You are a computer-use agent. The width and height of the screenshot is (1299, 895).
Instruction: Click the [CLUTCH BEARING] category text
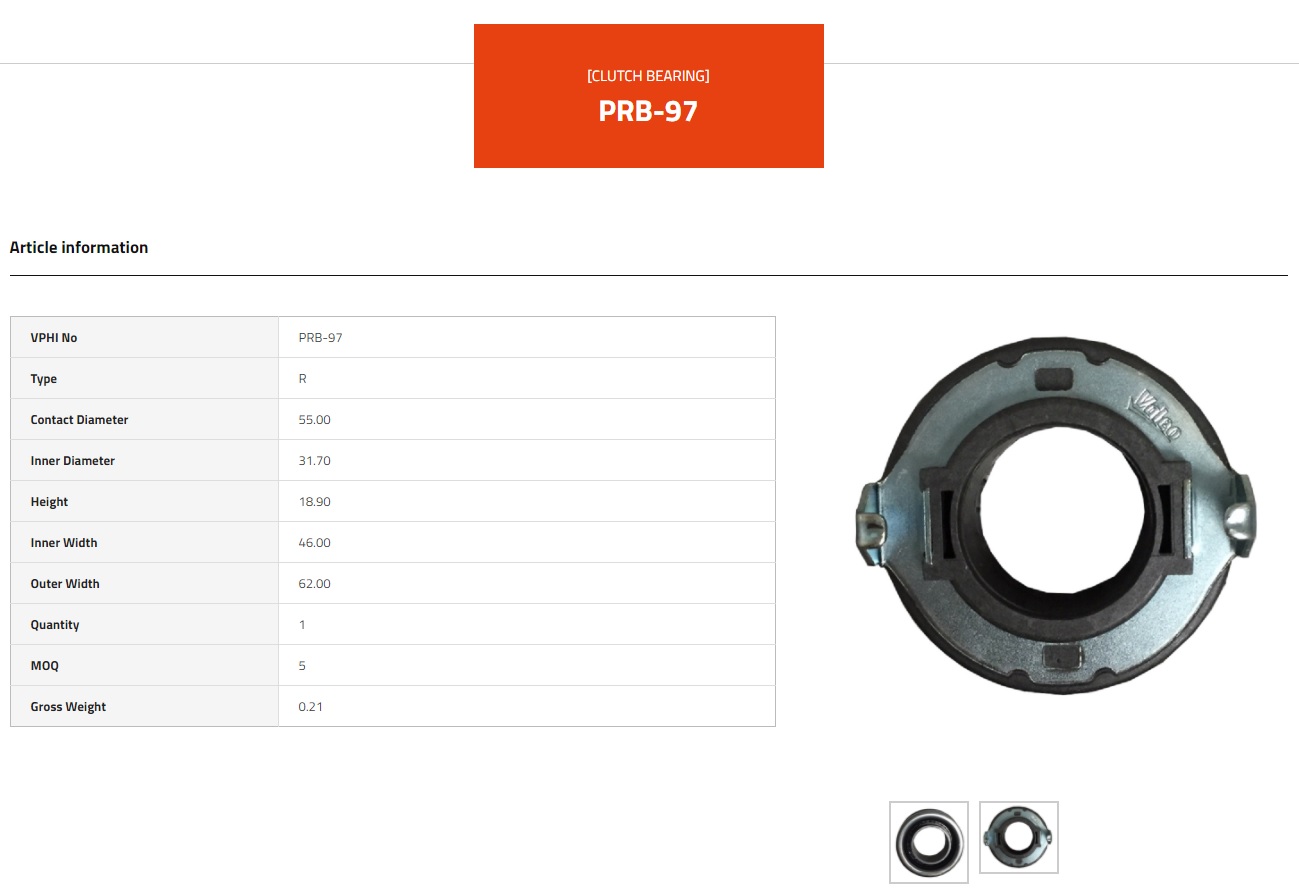click(x=649, y=76)
